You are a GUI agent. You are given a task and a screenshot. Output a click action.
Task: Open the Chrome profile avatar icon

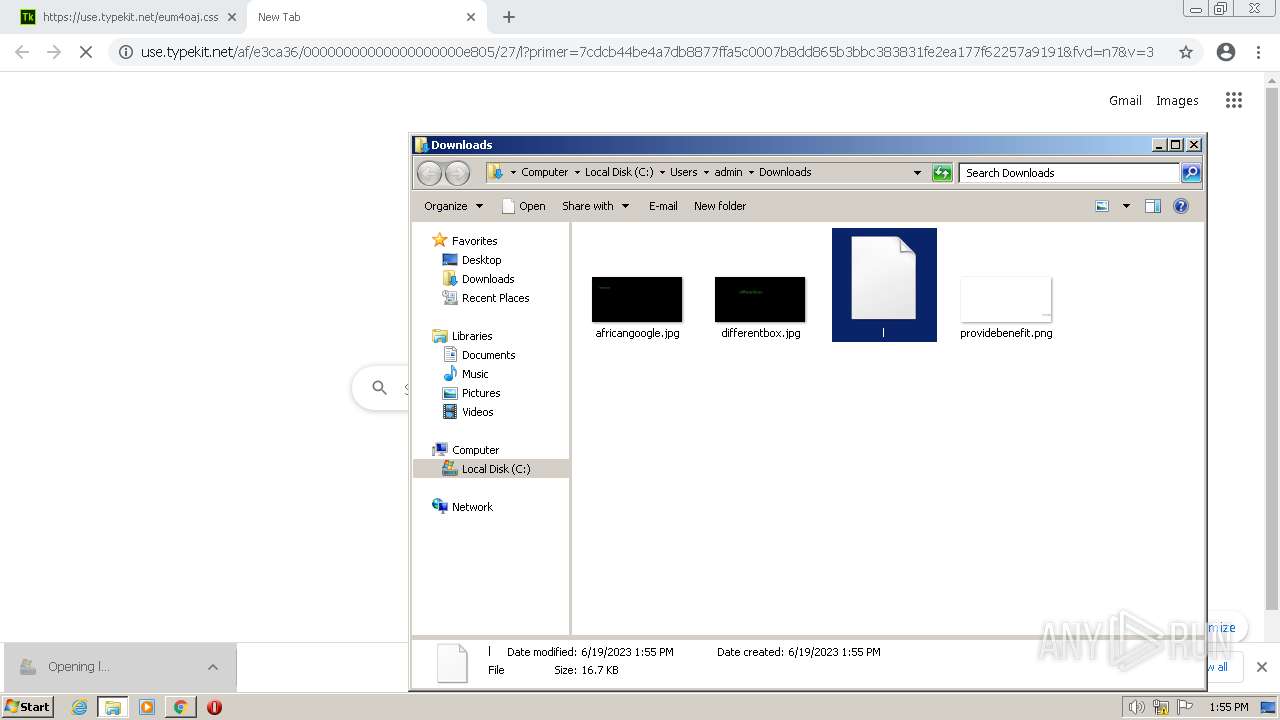(1226, 52)
